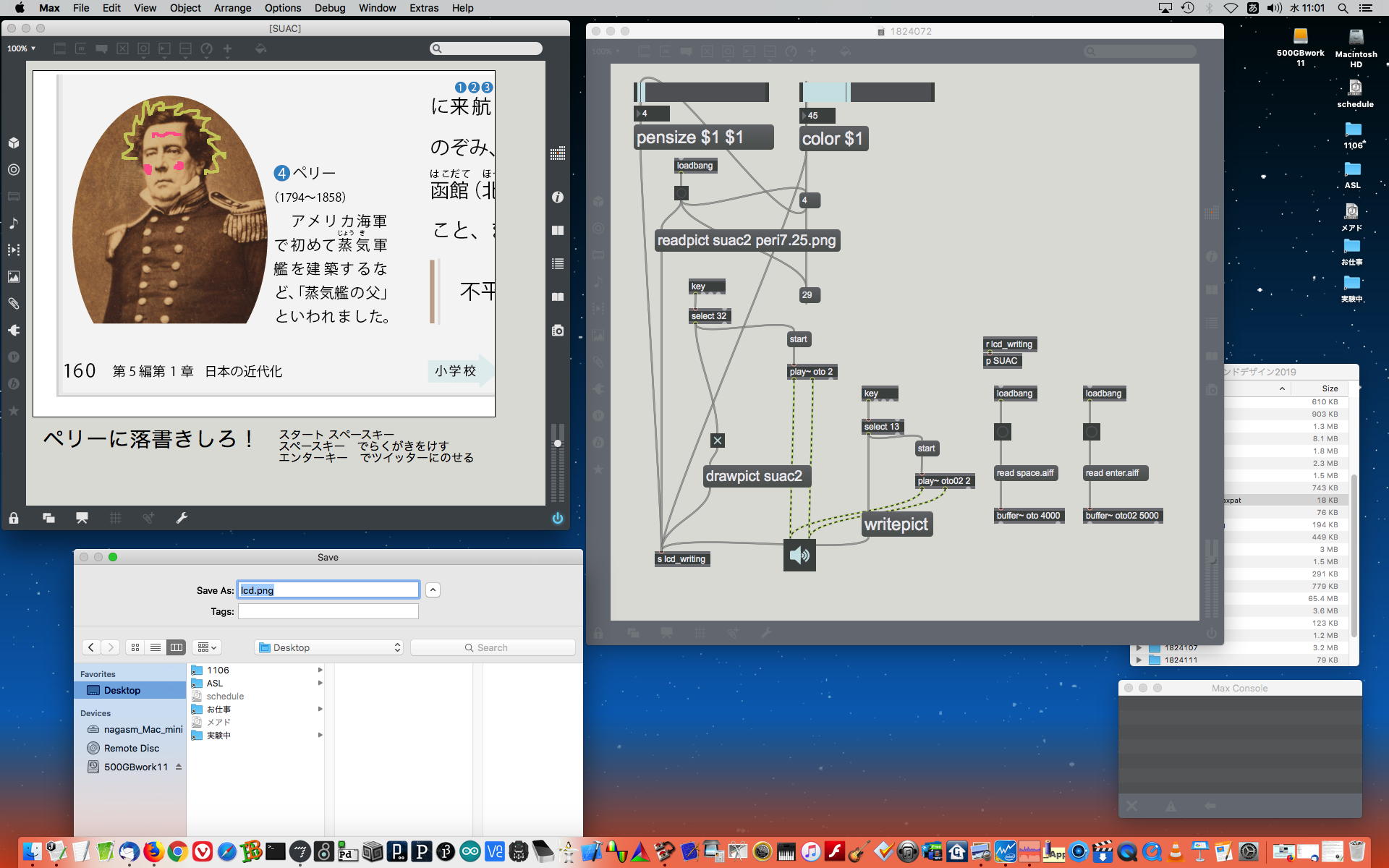Screen dimensions: 1389x868
Task: Open the Desktop location popup in Save dialog
Action: pyautogui.click(x=330, y=647)
